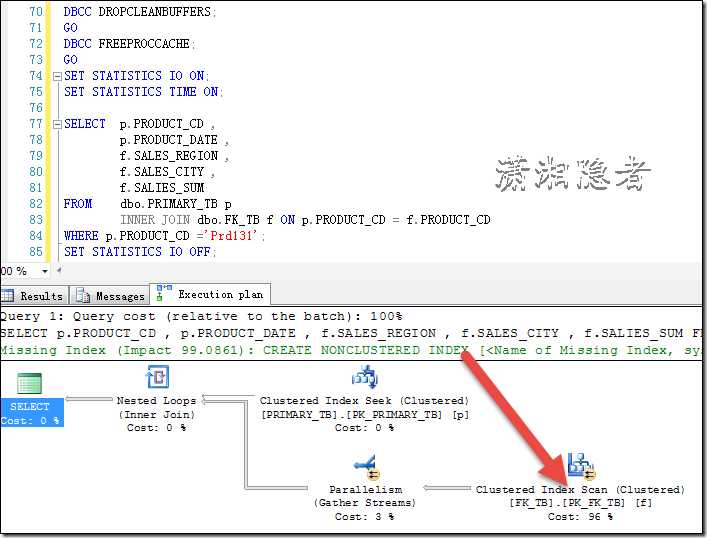
Task: Click the Cost: 96 % text
Action: point(580,516)
